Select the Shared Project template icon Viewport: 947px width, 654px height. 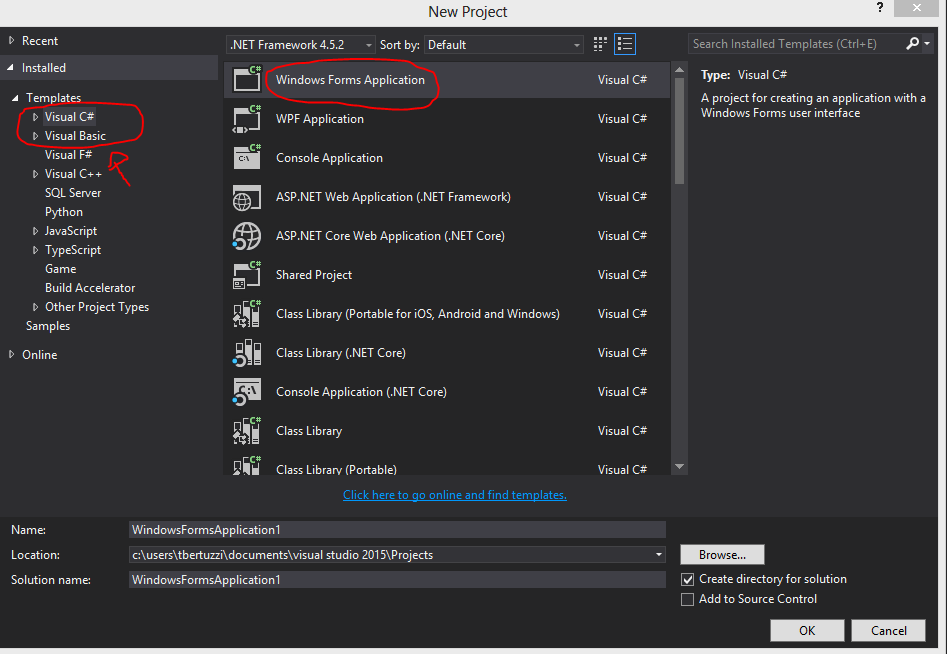pos(247,274)
